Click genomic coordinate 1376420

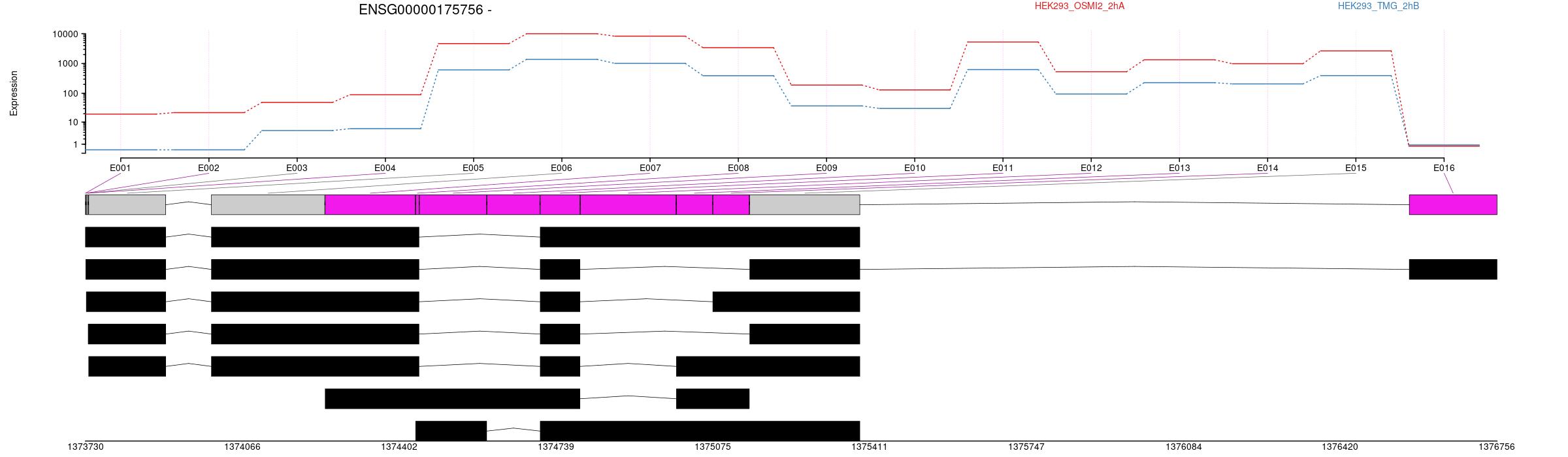click(1340, 447)
